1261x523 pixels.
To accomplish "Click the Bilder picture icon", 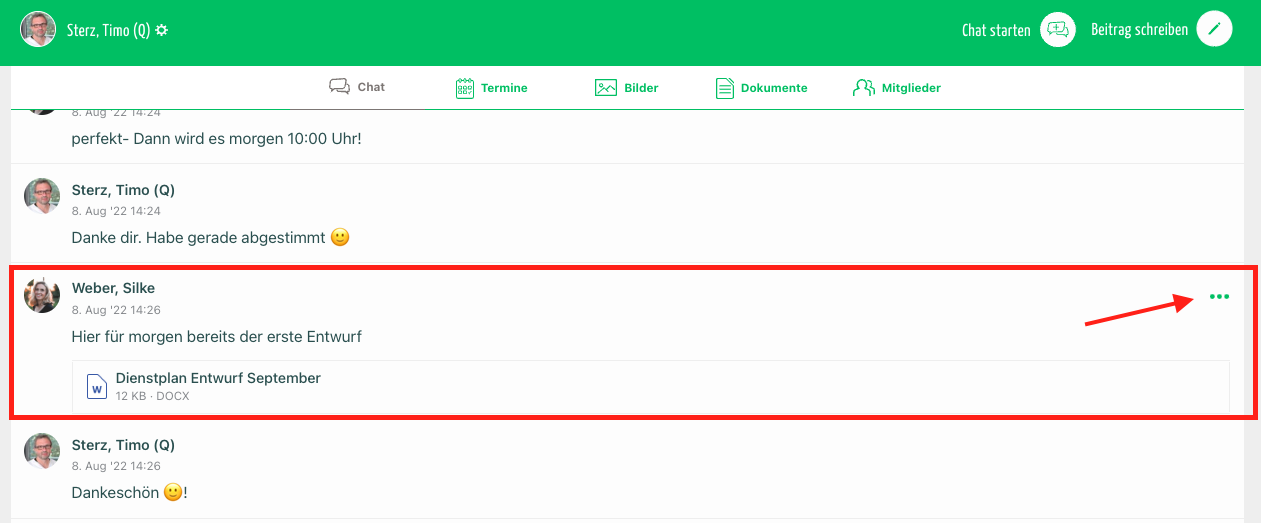I will tap(606, 88).
